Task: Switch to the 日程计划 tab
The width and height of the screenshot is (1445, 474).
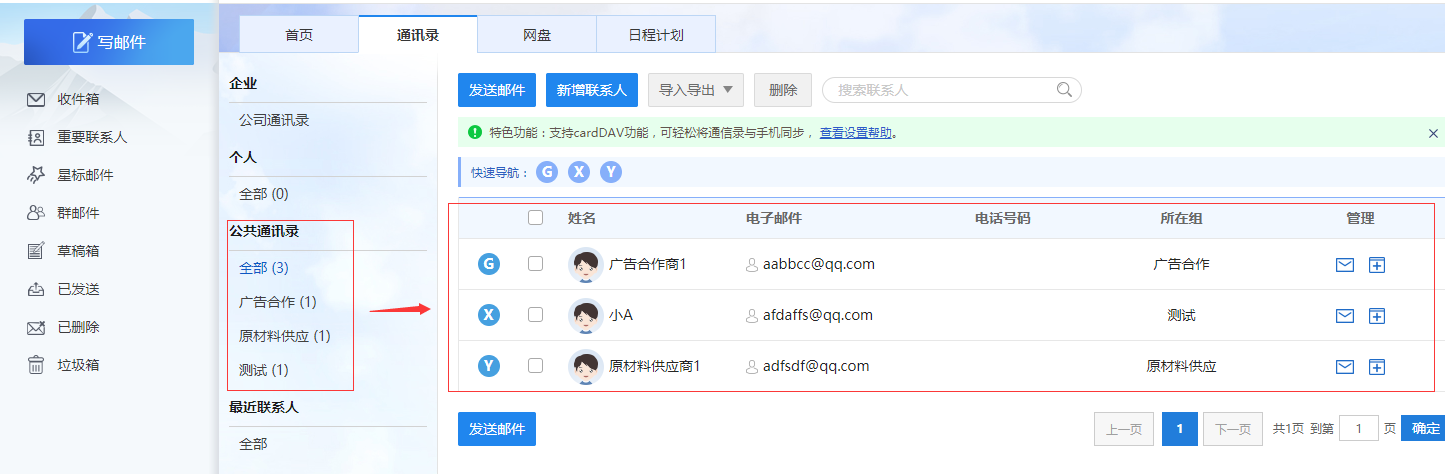Action: coord(655,35)
